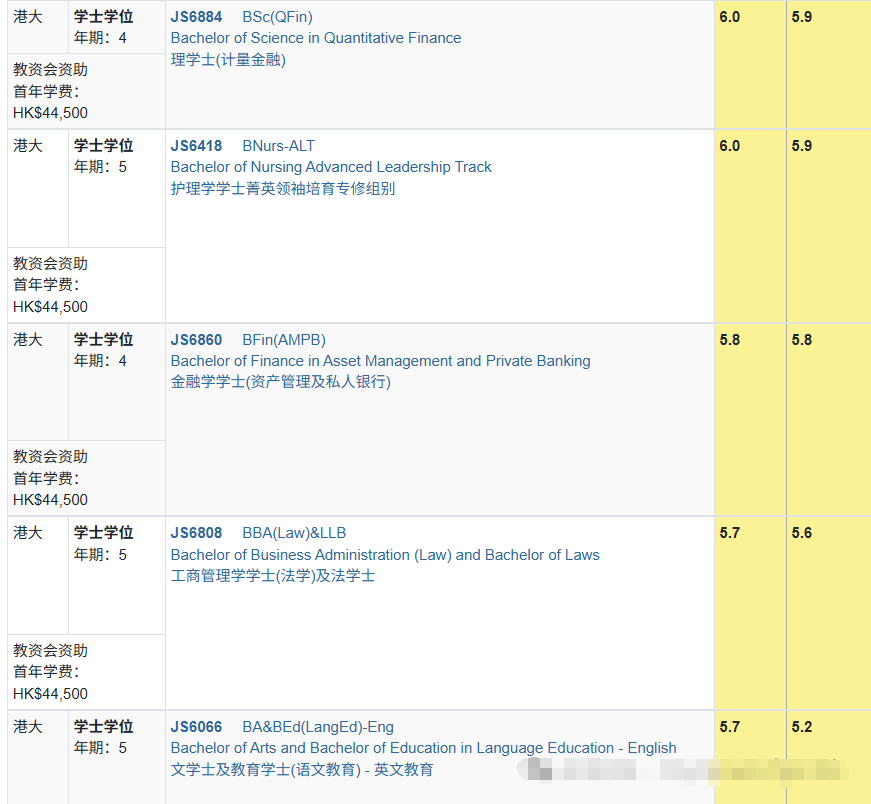Click 港大 in the JS6808 row
The height and width of the screenshot is (804, 871).
(28, 533)
